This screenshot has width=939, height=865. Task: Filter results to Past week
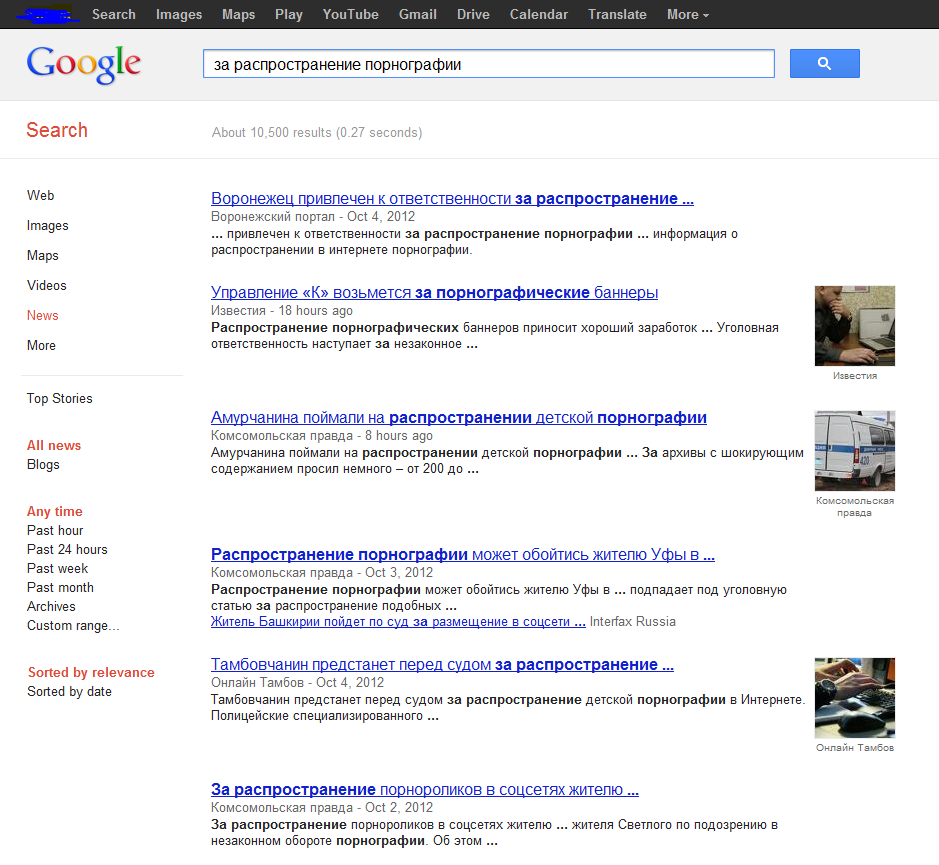pos(57,568)
